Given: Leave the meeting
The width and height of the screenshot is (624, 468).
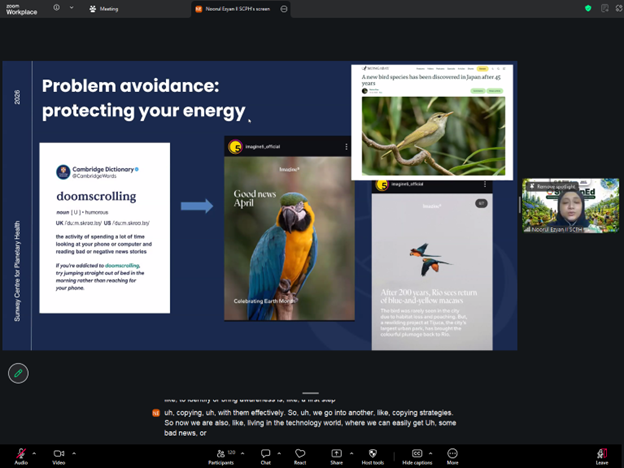Looking at the screenshot, I should [x=601, y=455].
